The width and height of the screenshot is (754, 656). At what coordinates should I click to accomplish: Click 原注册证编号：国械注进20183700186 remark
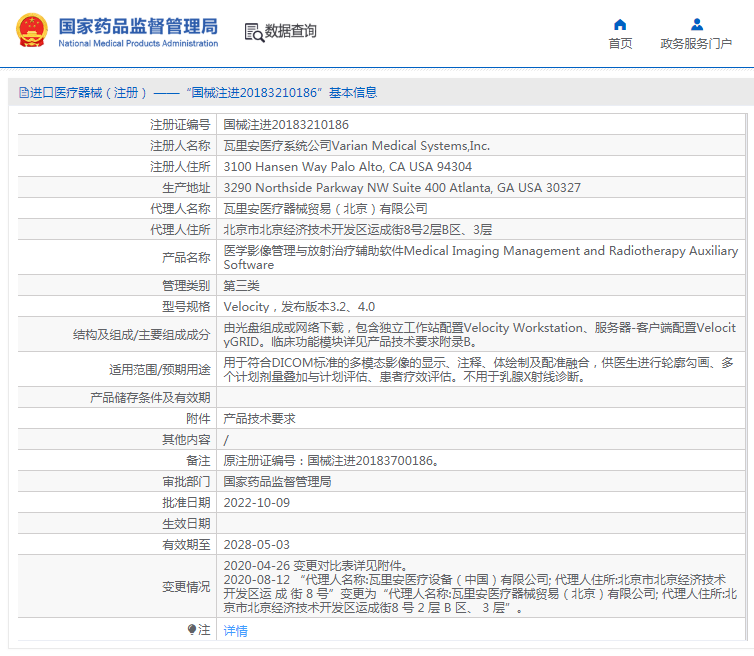tap(331, 460)
